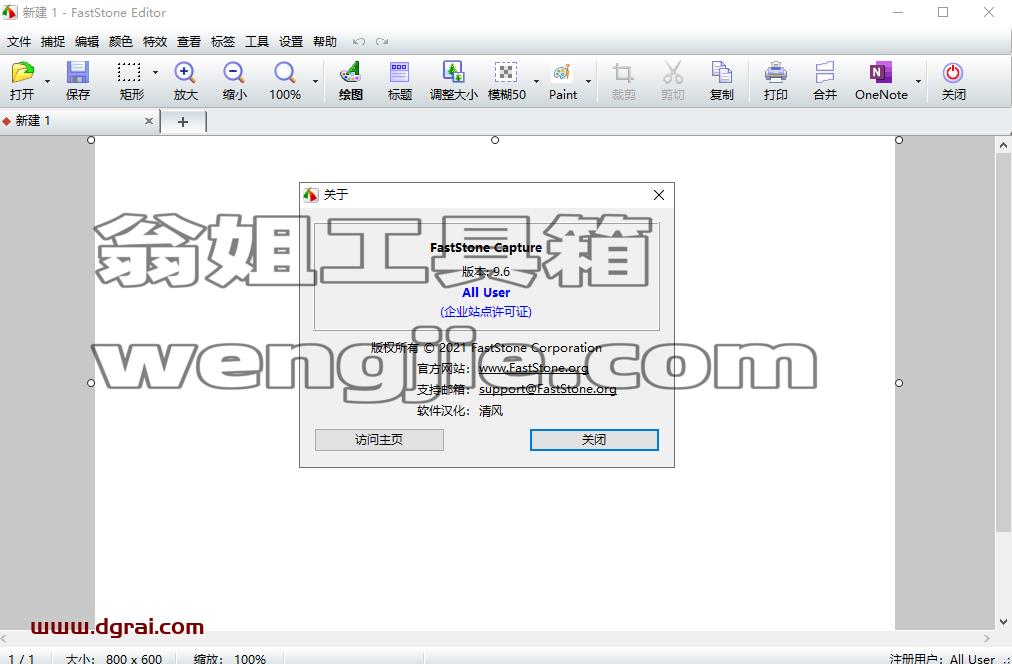Click the 裁剪 (Crop) icon
The width and height of the screenshot is (1012, 664).
(x=623, y=72)
